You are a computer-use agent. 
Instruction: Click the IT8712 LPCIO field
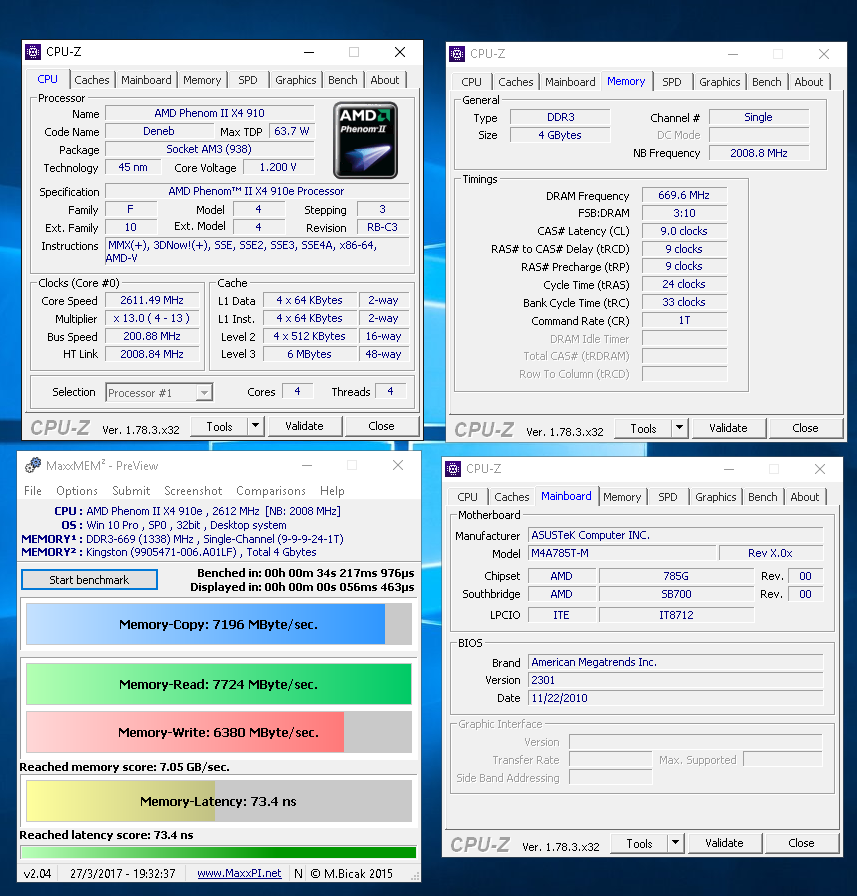[x=676, y=615]
